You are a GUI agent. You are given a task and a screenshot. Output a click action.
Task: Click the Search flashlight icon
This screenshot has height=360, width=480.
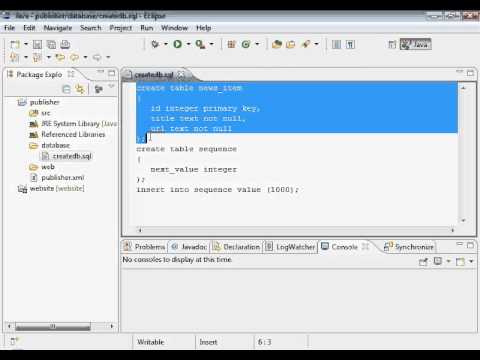(x=306, y=44)
